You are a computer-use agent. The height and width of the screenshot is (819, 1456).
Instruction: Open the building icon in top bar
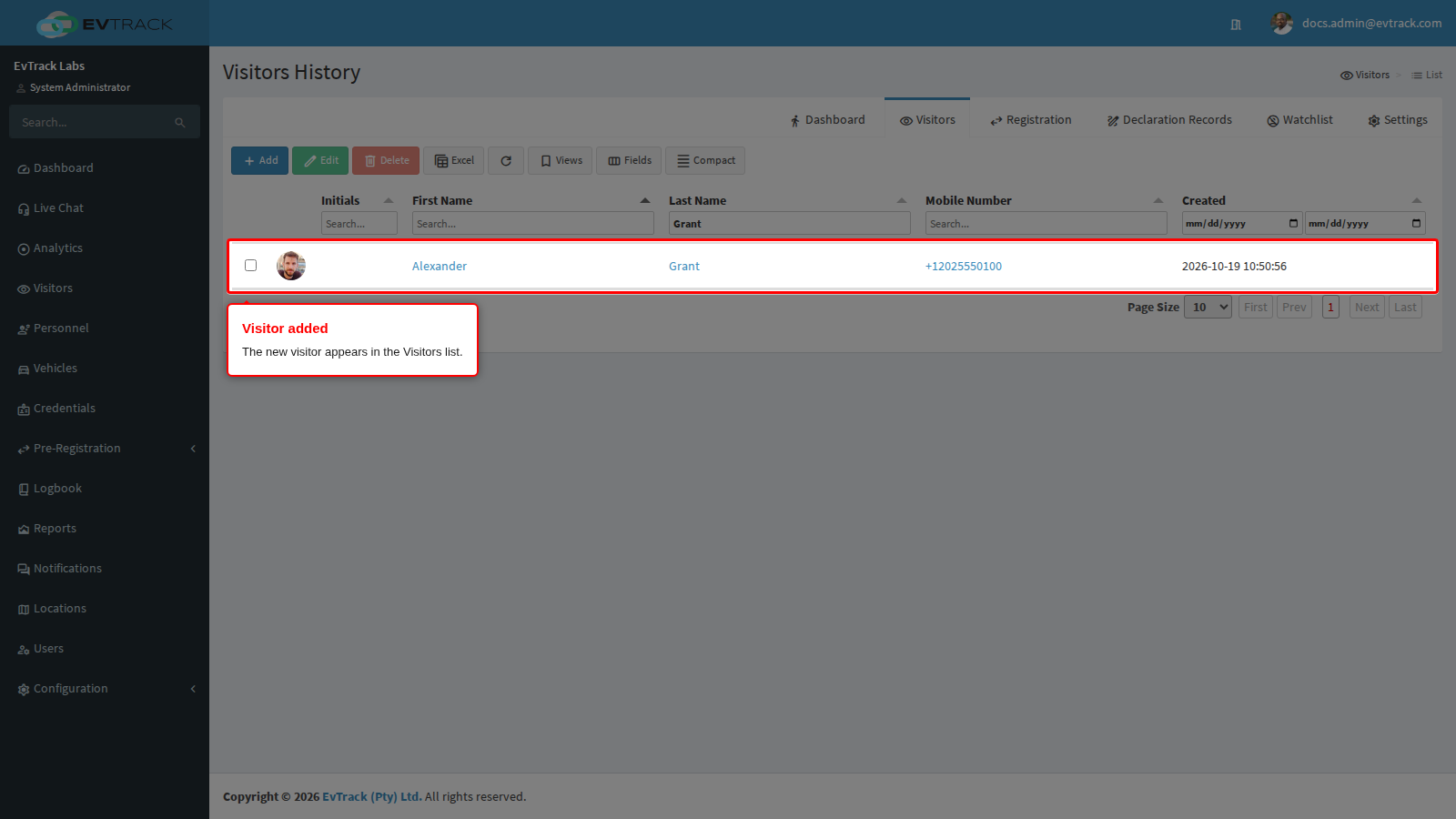(1236, 25)
